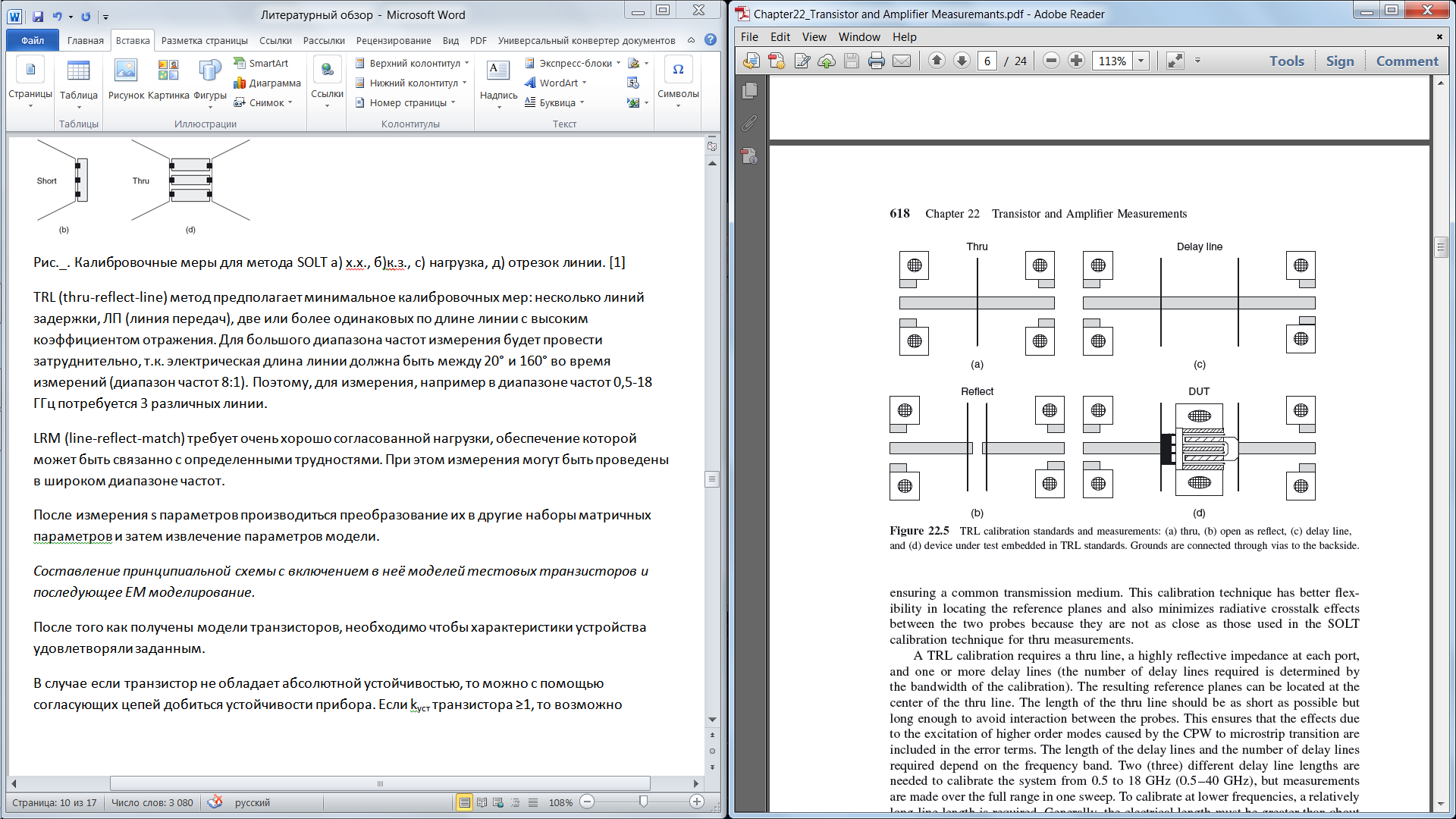The image size is (1456, 819).
Task: Zoom out with the minus button in Word
Action: click(587, 802)
